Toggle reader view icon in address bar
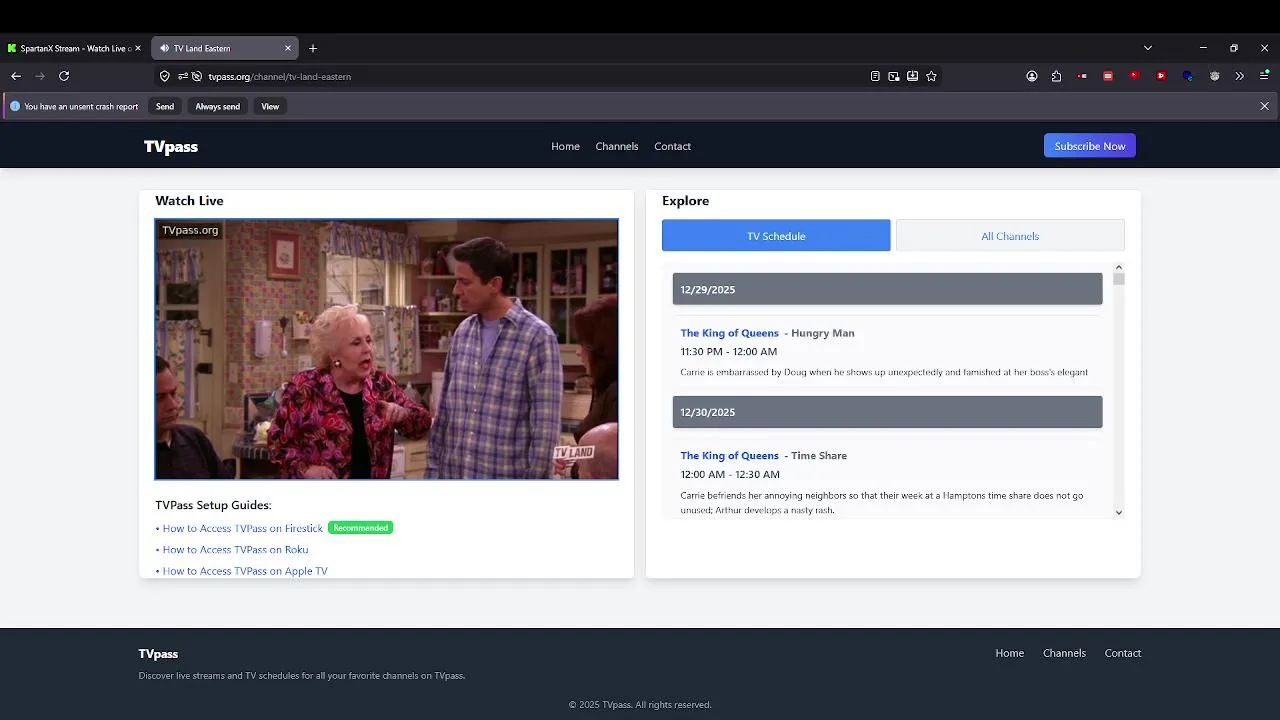This screenshot has width=1280, height=720. pyautogui.click(x=875, y=76)
